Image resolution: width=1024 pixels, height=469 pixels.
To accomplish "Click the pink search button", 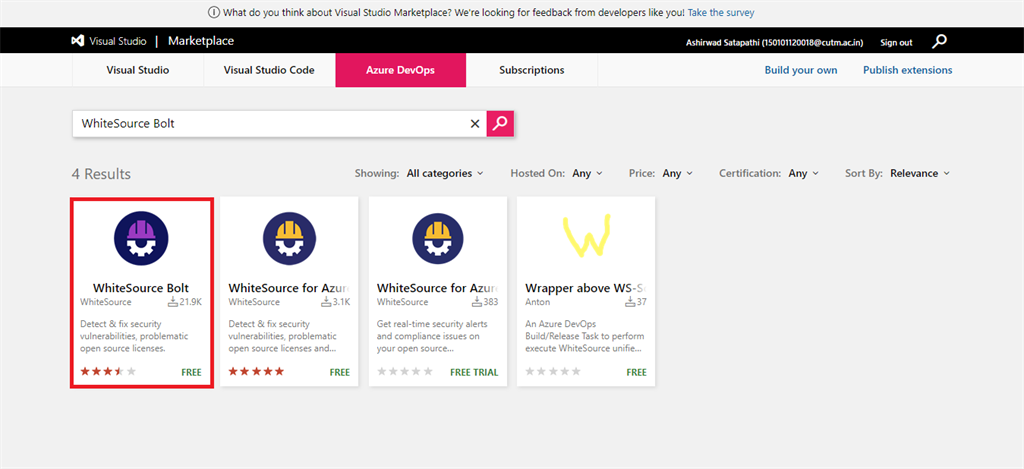I will [x=500, y=123].
